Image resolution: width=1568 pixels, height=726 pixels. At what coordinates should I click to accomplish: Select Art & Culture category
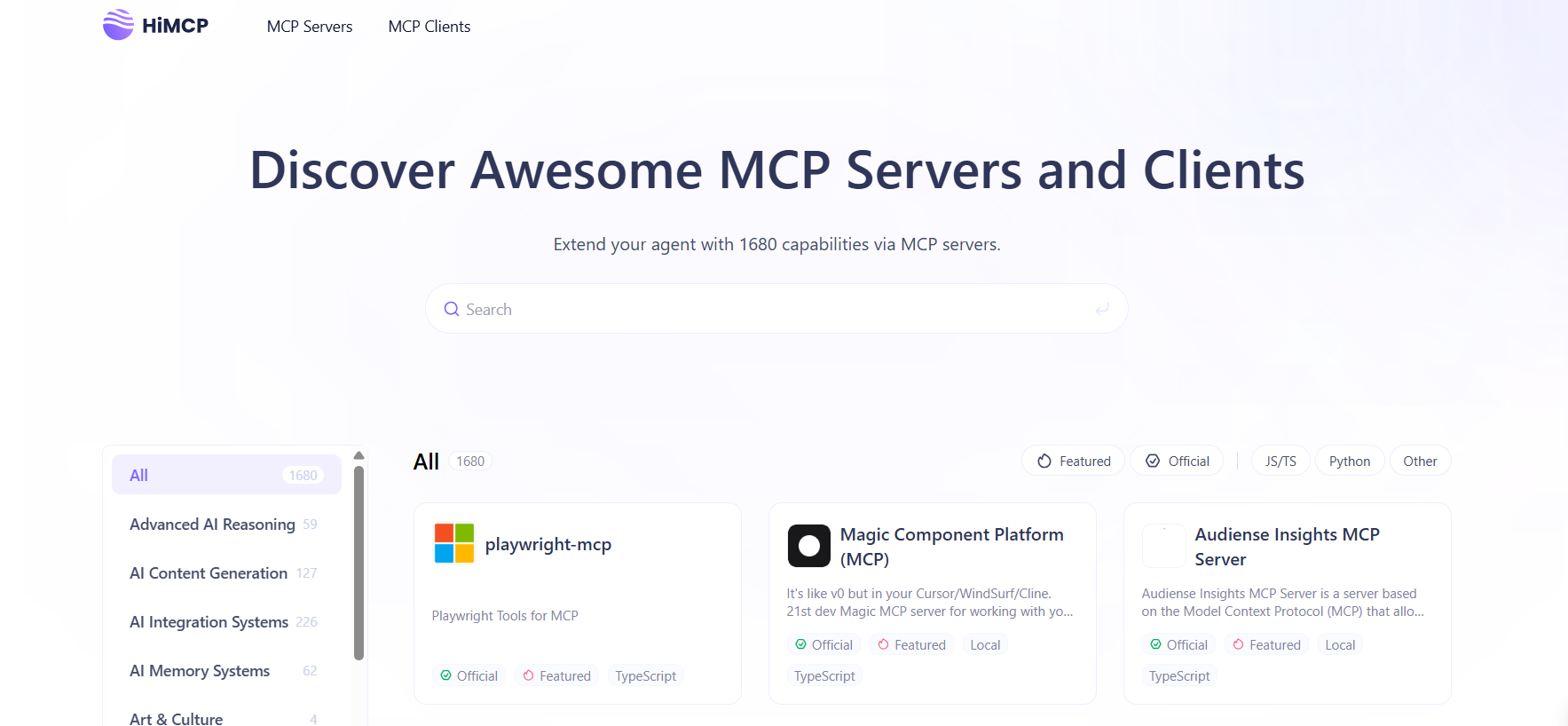[x=226, y=717]
